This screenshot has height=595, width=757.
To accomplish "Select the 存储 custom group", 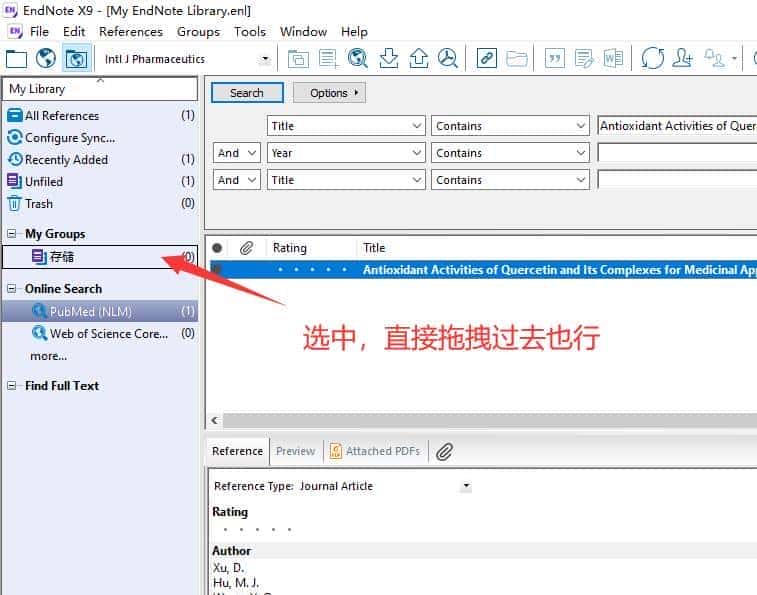I will 100,257.
